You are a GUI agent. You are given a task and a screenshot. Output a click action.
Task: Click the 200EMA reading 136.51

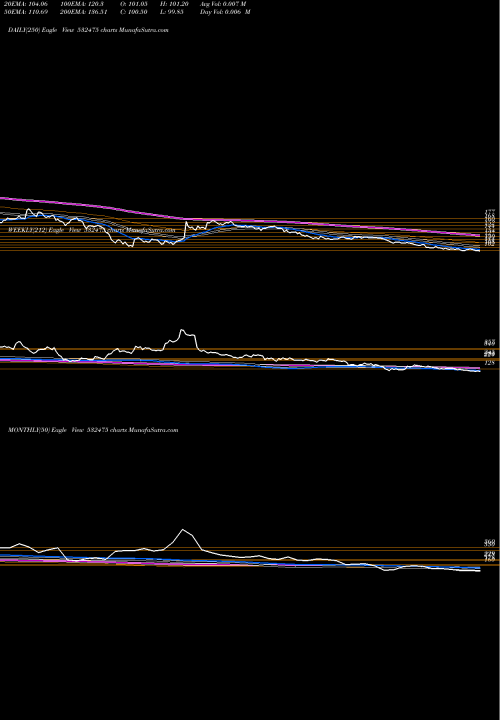click(84, 12)
